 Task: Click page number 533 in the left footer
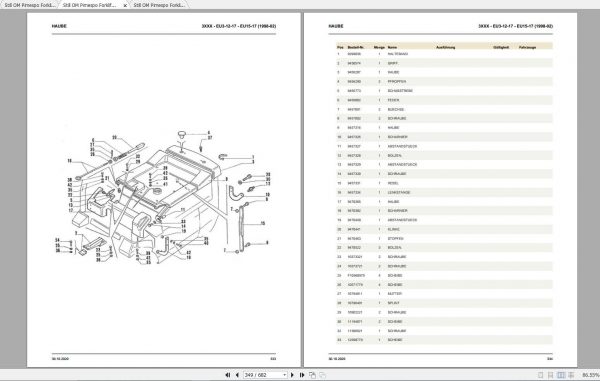tap(273, 359)
